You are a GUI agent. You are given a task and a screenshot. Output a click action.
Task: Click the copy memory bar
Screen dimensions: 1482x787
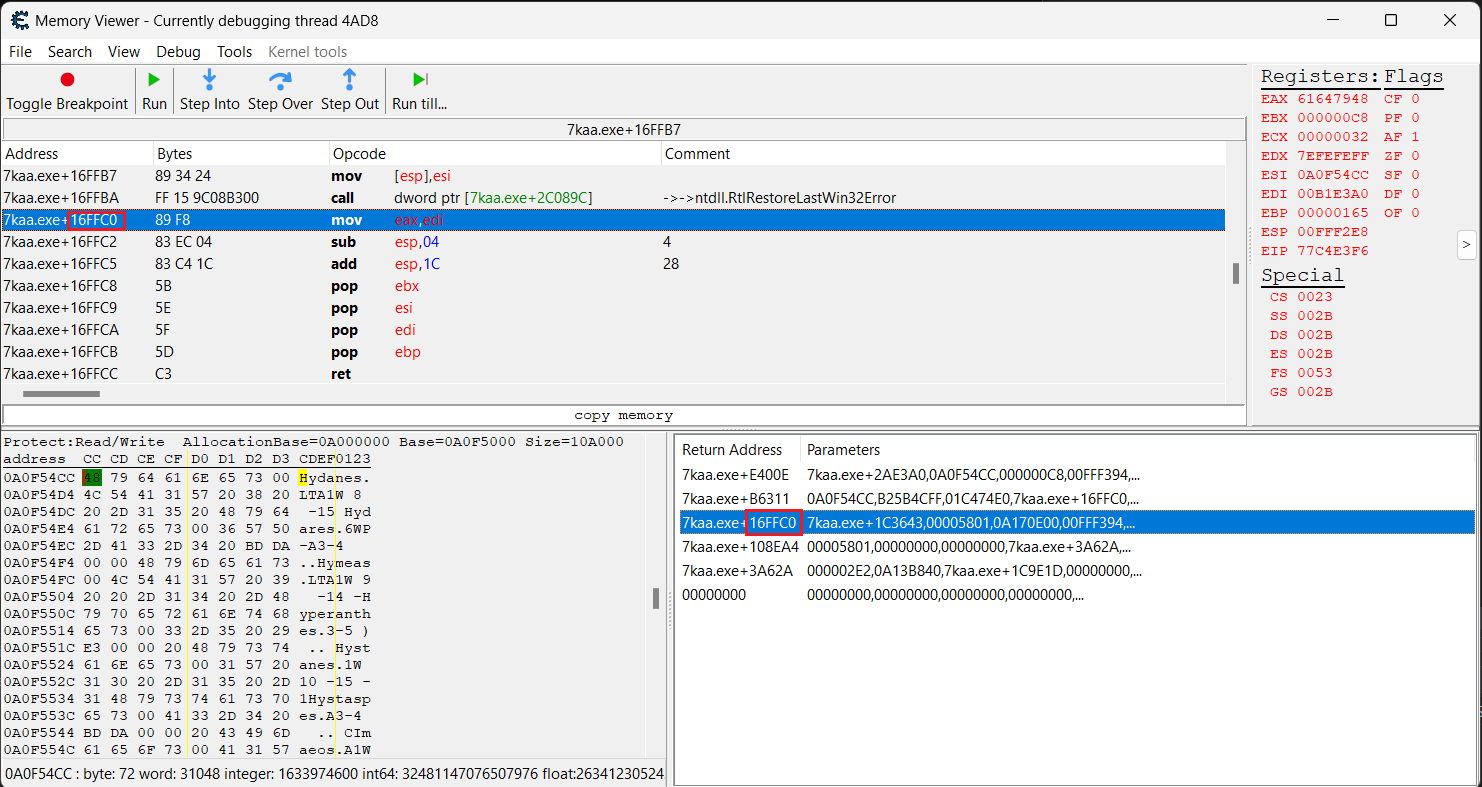[x=624, y=415]
